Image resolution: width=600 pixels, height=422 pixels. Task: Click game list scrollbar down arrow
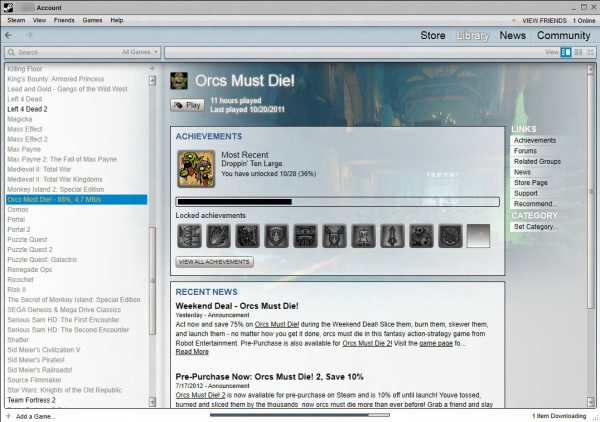(x=152, y=401)
